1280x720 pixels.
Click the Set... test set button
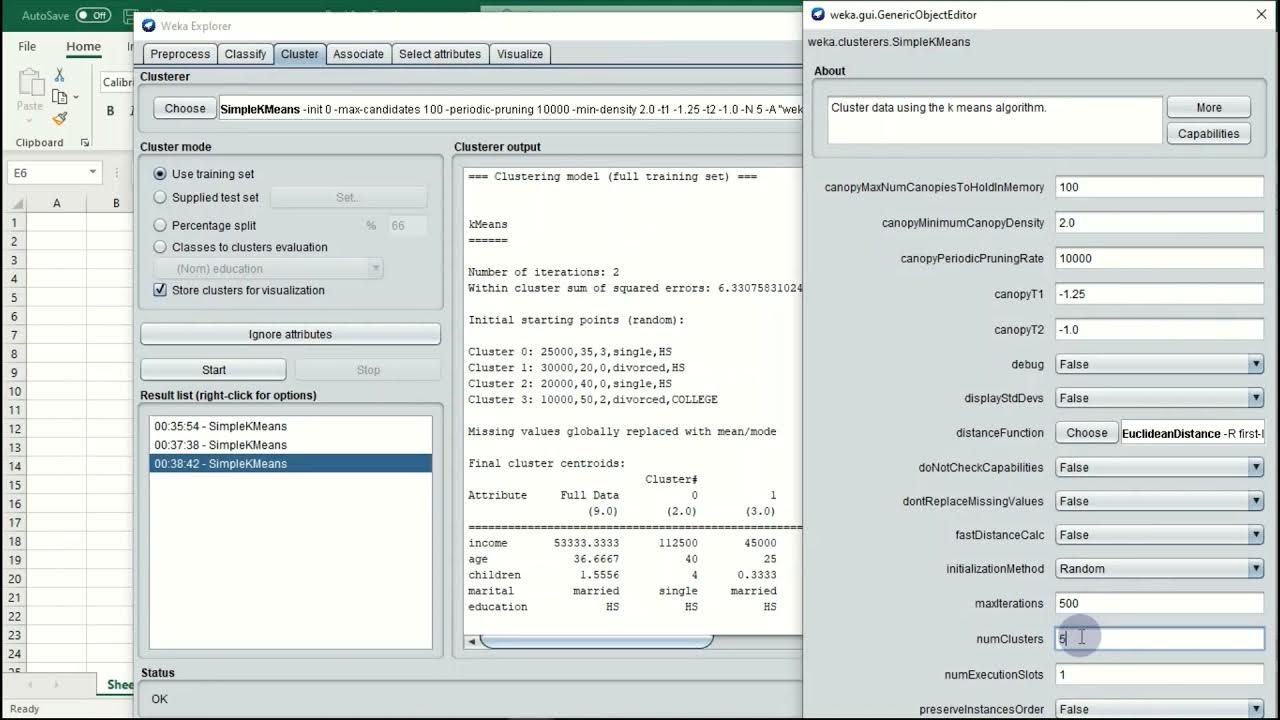coord(348,197)
